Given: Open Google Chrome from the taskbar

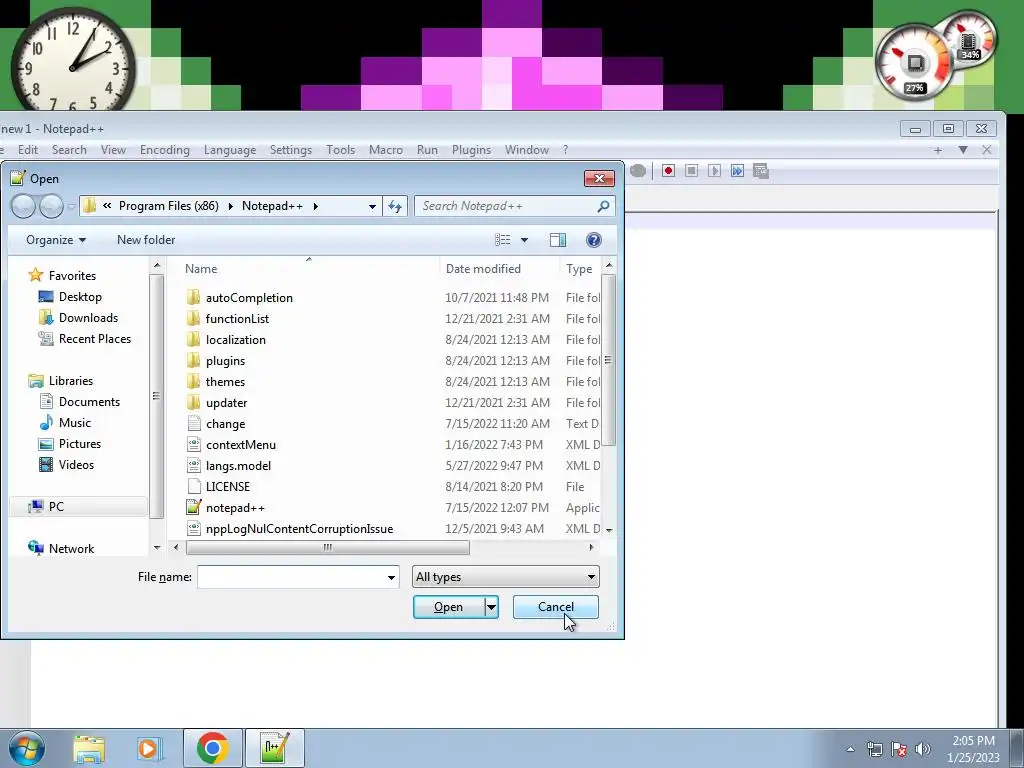Looking at the screenshot, I should tap(212, 748).
